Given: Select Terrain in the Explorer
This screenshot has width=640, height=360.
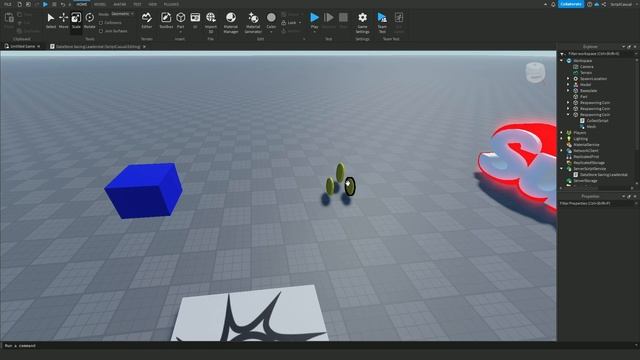Looking at the screenshot, I should pyautogui.click(x=586, y=73).
